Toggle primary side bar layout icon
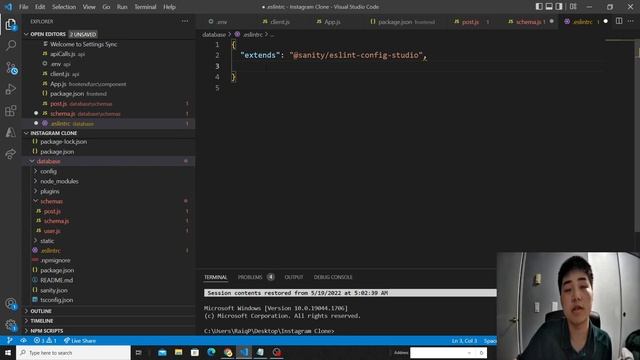Viewport: 640px width, 360px height. pyautogui.click(x=539, y=7)
